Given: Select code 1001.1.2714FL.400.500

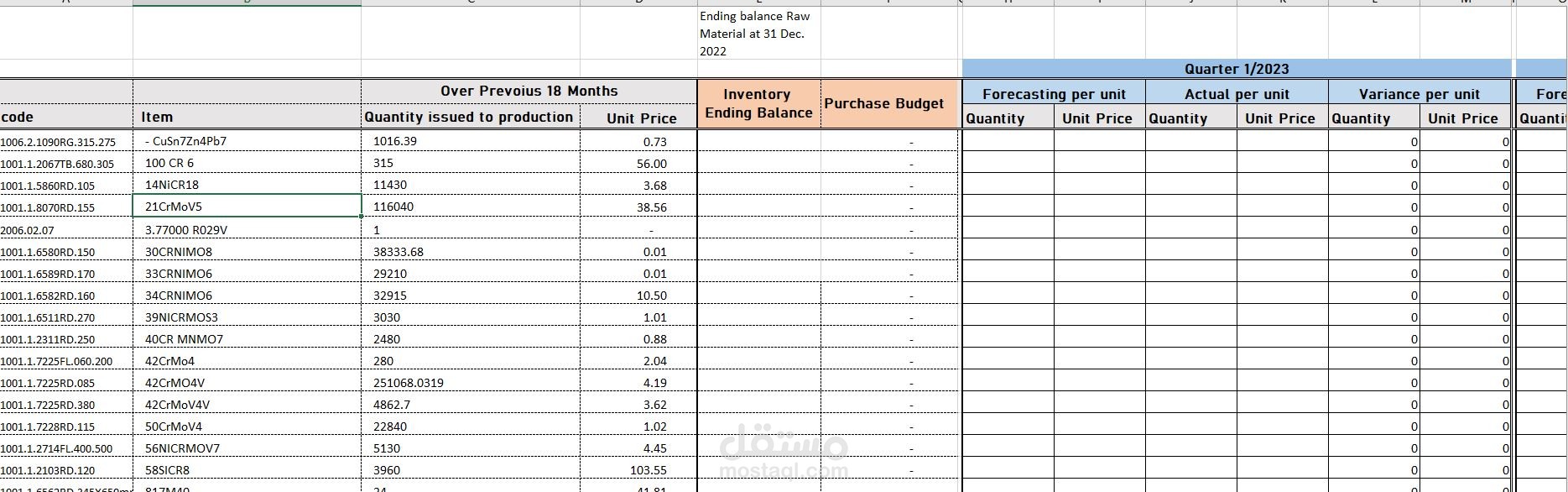Looking at the screenshot, I should 66,448.
